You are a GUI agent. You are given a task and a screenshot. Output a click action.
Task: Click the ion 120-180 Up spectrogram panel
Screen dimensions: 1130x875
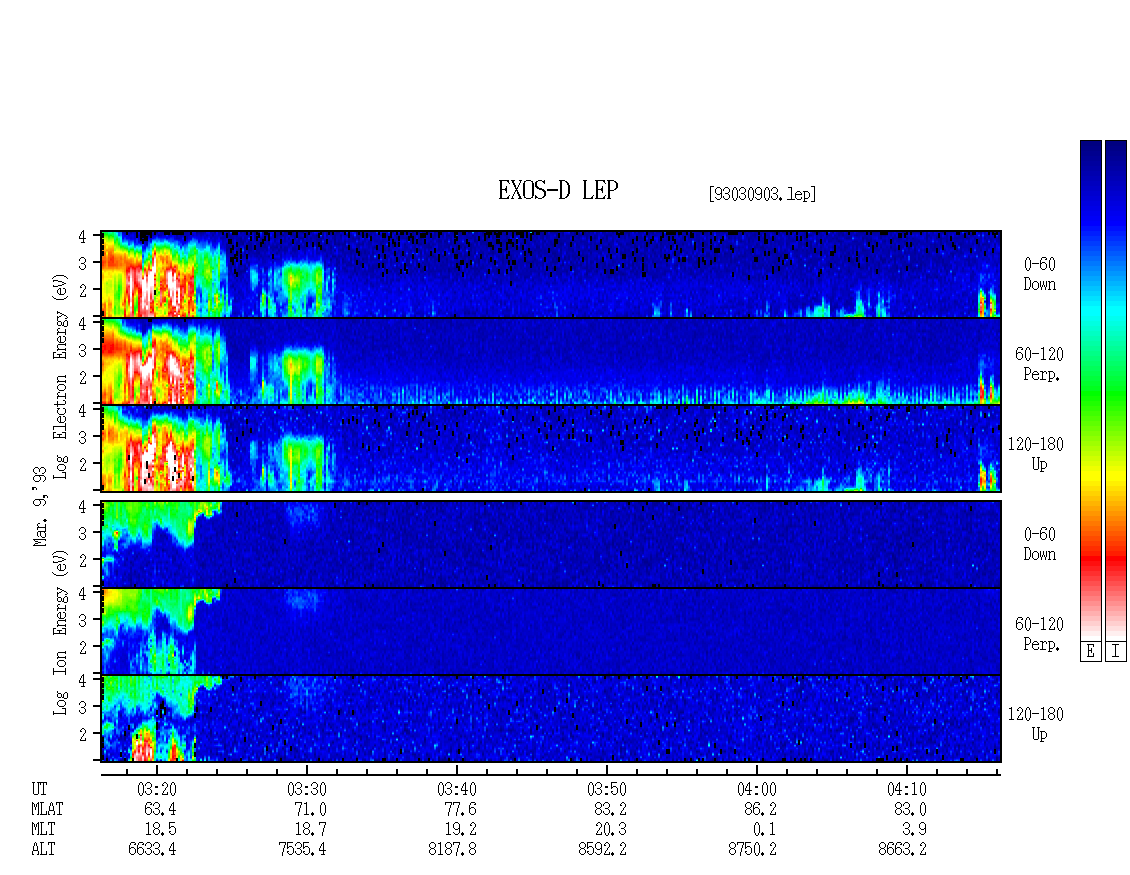(x=551, y=719)
